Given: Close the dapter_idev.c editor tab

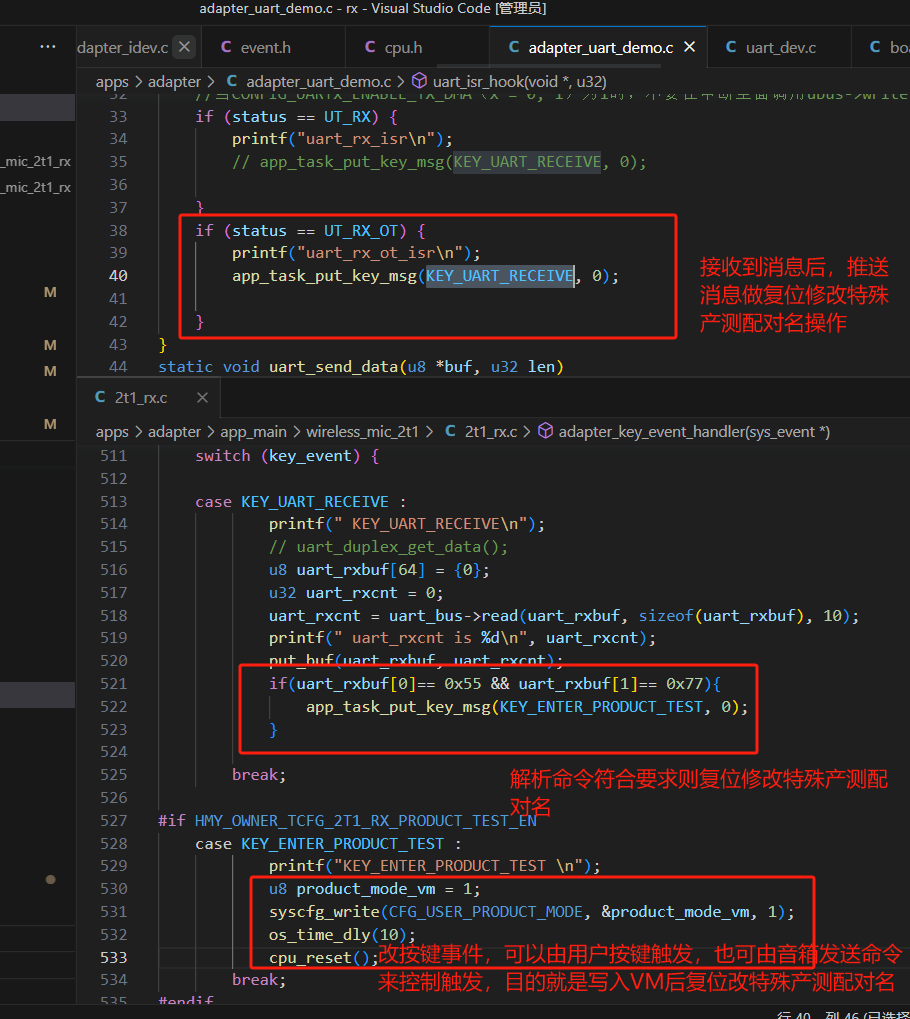Looking at the screenshot, I should (x=185, y=47).
